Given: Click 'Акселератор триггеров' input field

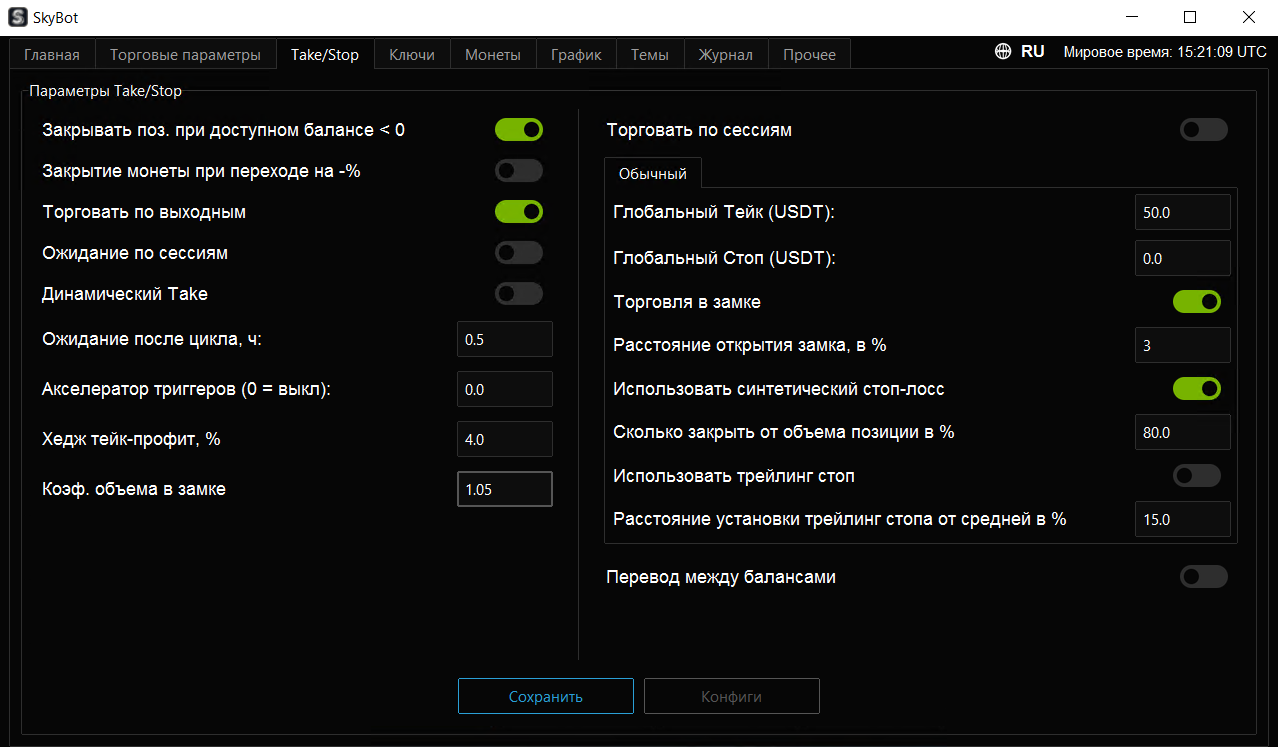Looking at the screenshot, I should click(505, 389).
